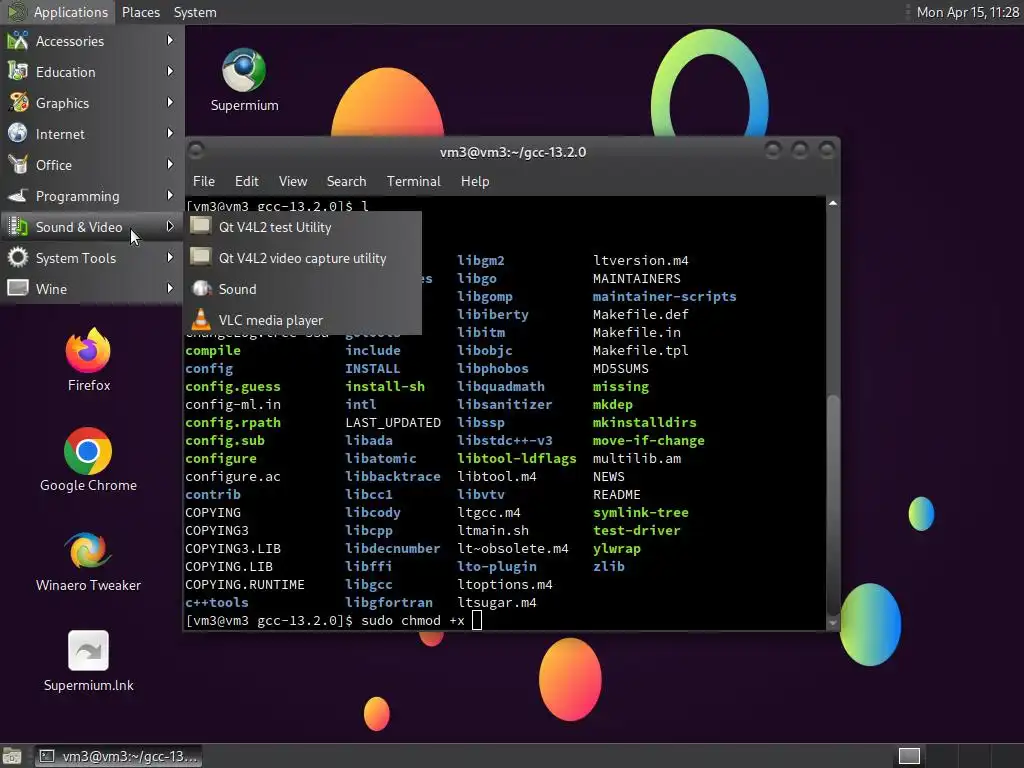
Task: Open the Places panel menu
Action: (x=140, y=12)
